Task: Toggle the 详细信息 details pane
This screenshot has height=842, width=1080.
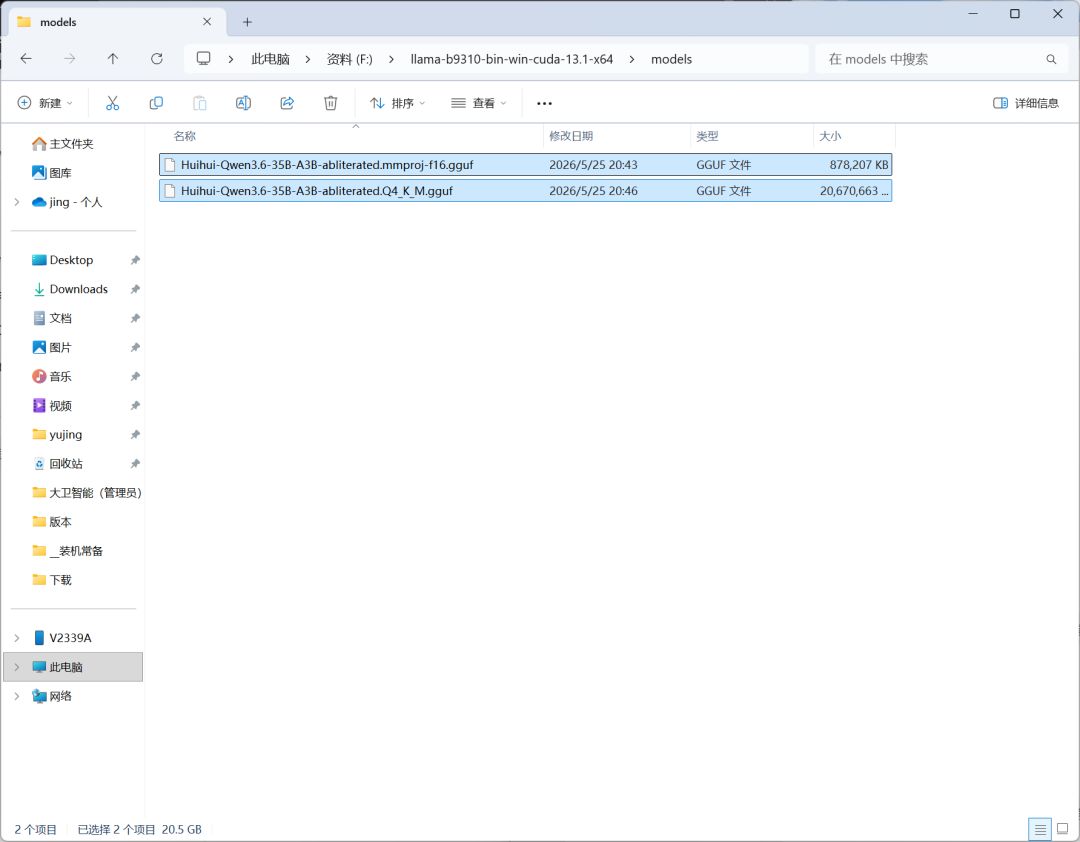Action: [x=1026, y=103]
